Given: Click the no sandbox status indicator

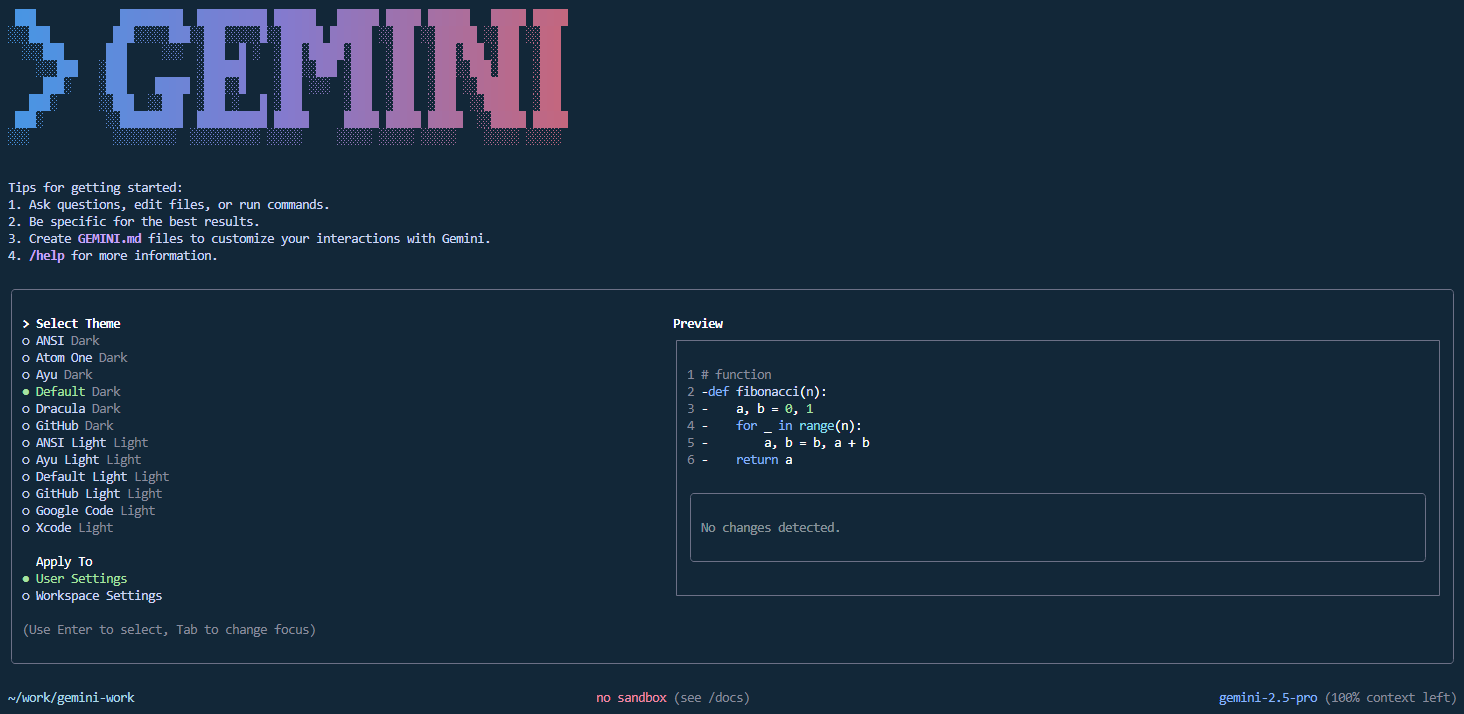Looking at the screenshot, I should tap(631, 697).
